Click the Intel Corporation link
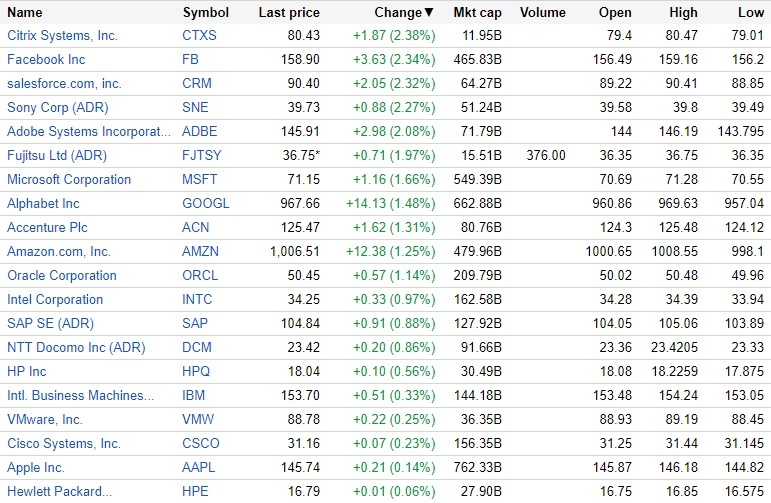The image size is (771, 503). pos(55,300)
